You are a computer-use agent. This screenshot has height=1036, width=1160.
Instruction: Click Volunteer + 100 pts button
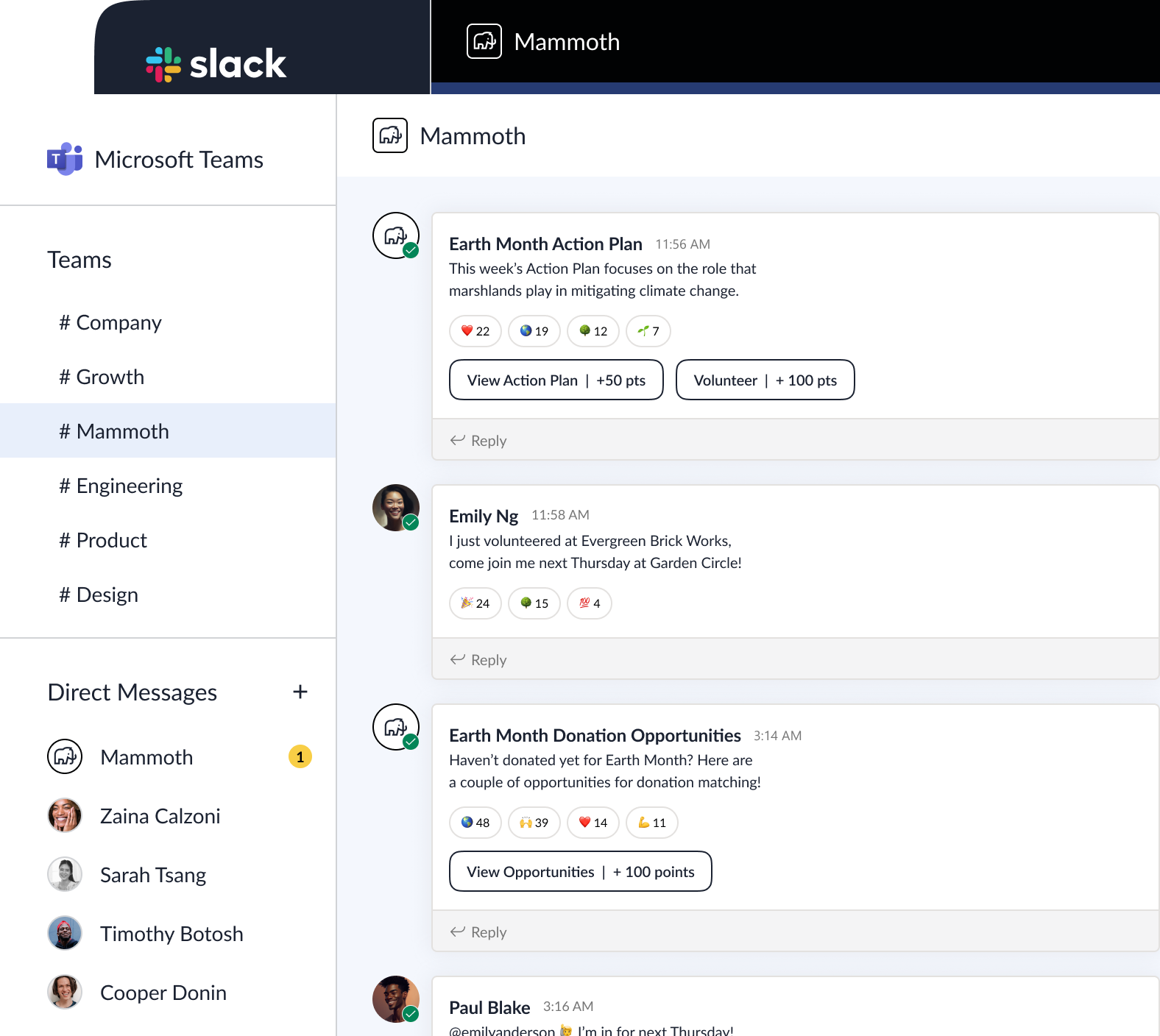(x=765, y=380)
